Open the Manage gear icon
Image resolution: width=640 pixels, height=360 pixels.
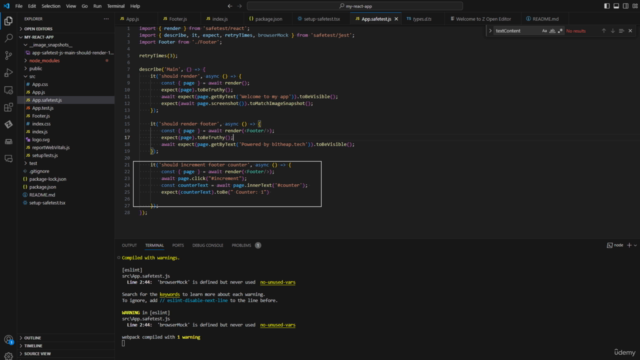point(8,356)
